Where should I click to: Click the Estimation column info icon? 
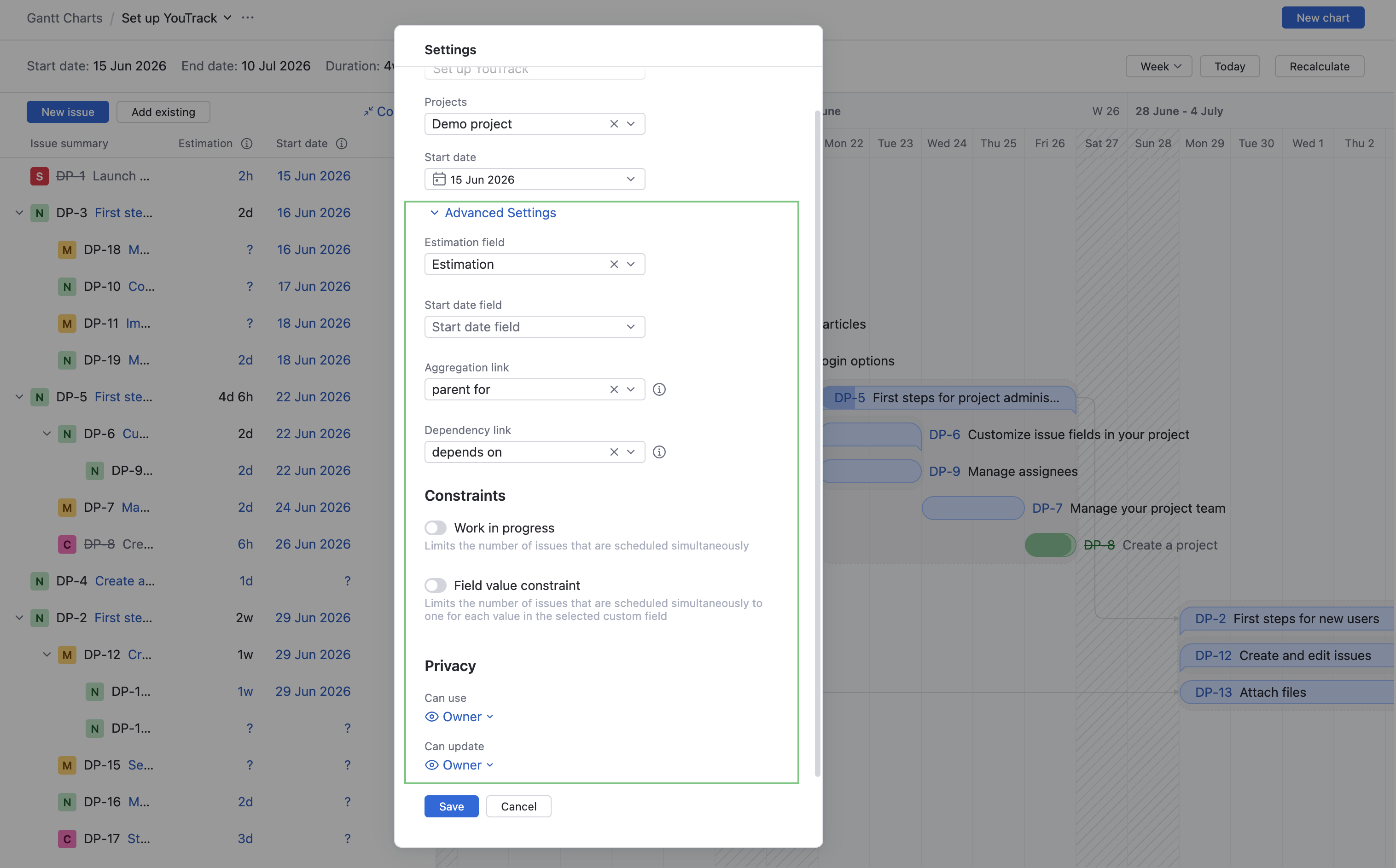coord(247,144)
